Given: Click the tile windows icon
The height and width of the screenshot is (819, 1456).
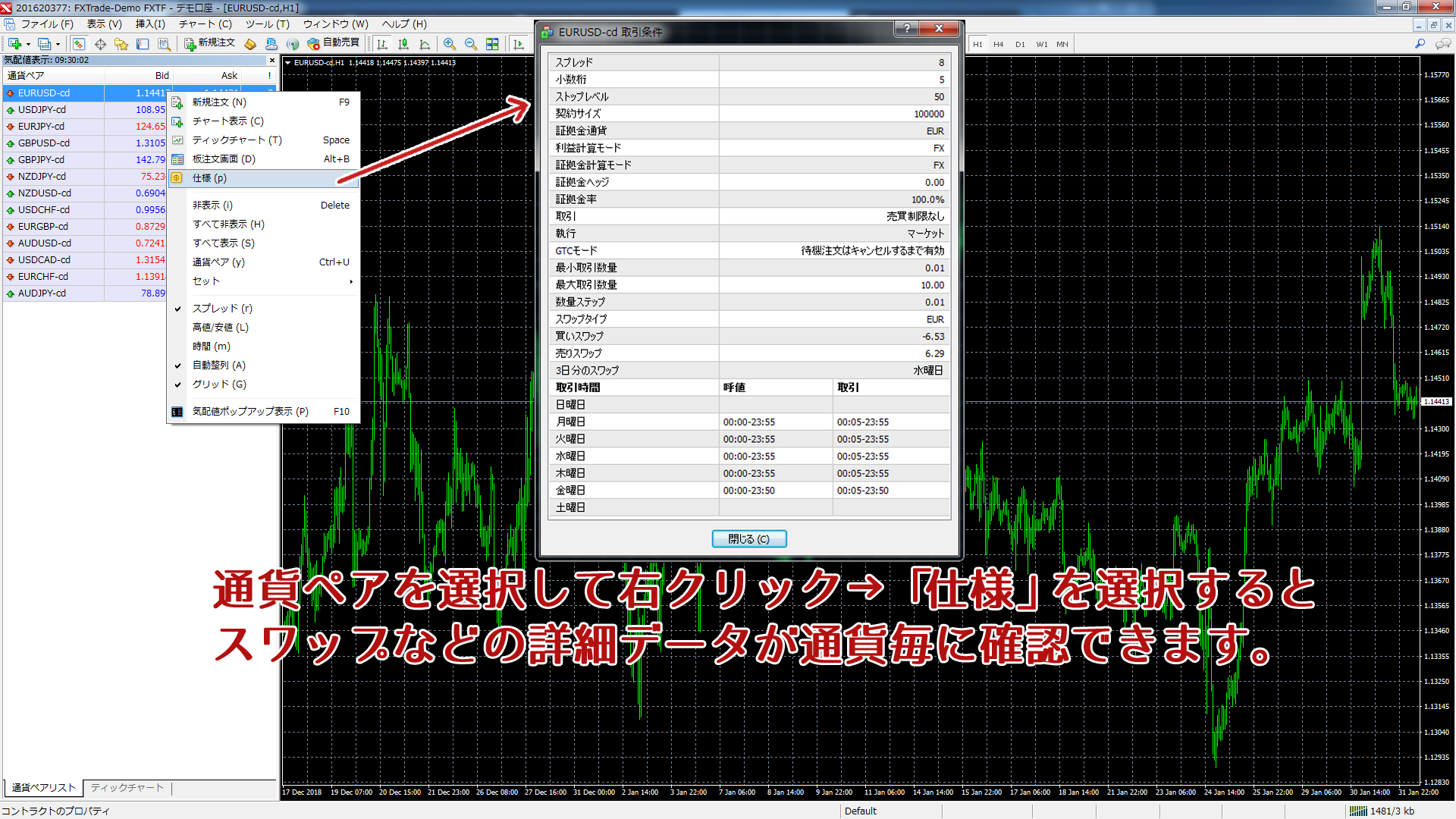Looking at the screenshot, I should pyautogui.click(x=491, y=43).
